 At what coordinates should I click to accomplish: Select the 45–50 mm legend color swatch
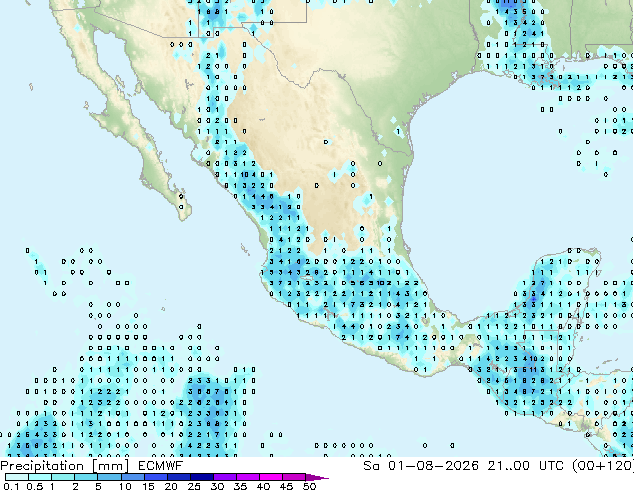(293, 477)
